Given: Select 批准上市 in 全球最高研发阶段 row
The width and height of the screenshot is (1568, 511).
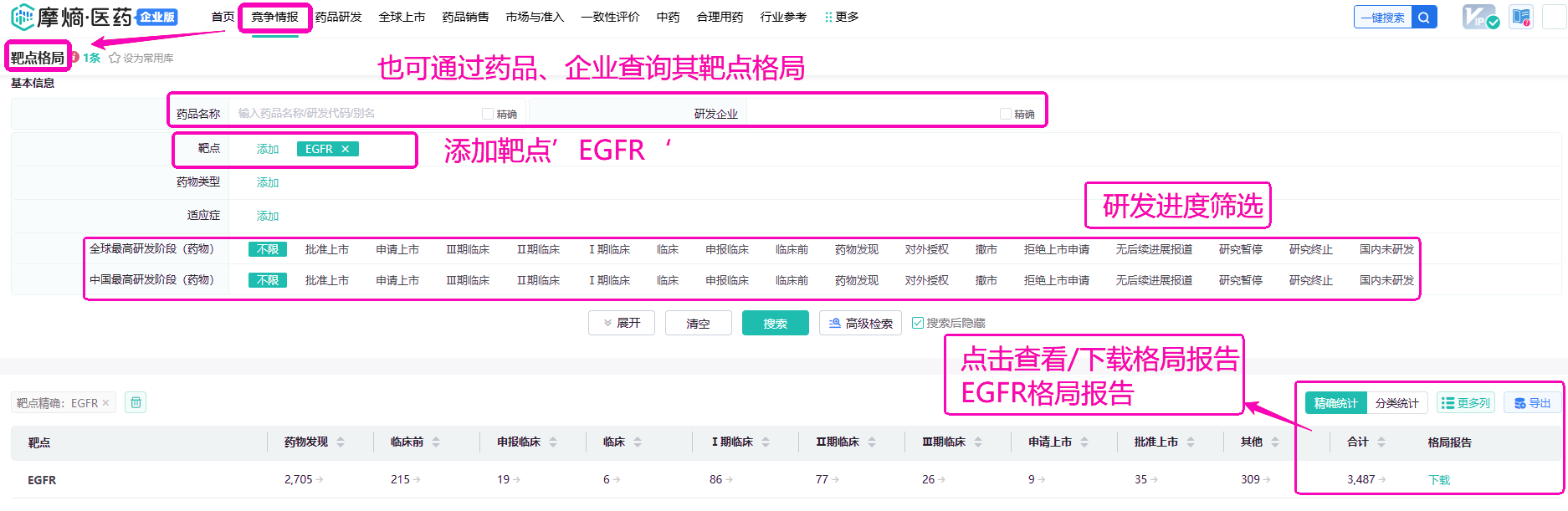Looking at the screenshot, I should 327,249.
